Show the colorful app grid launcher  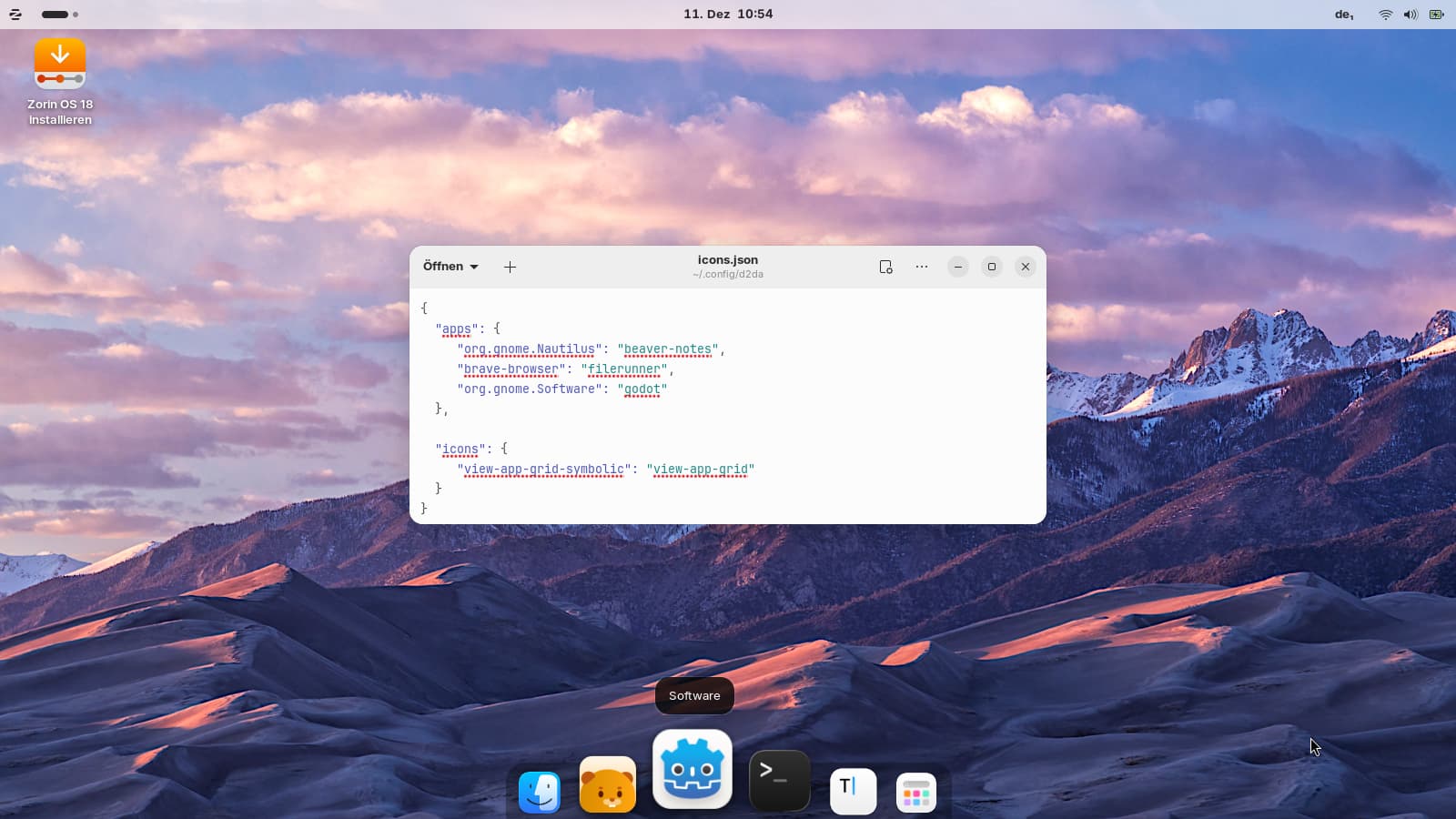[915, 793]
